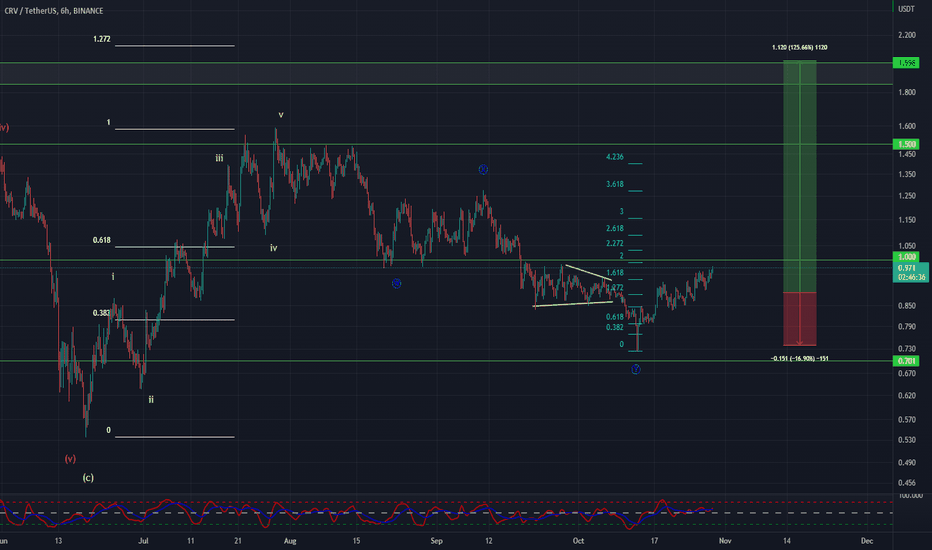Select the white wave label v at the peak

[x=281, y=115]
